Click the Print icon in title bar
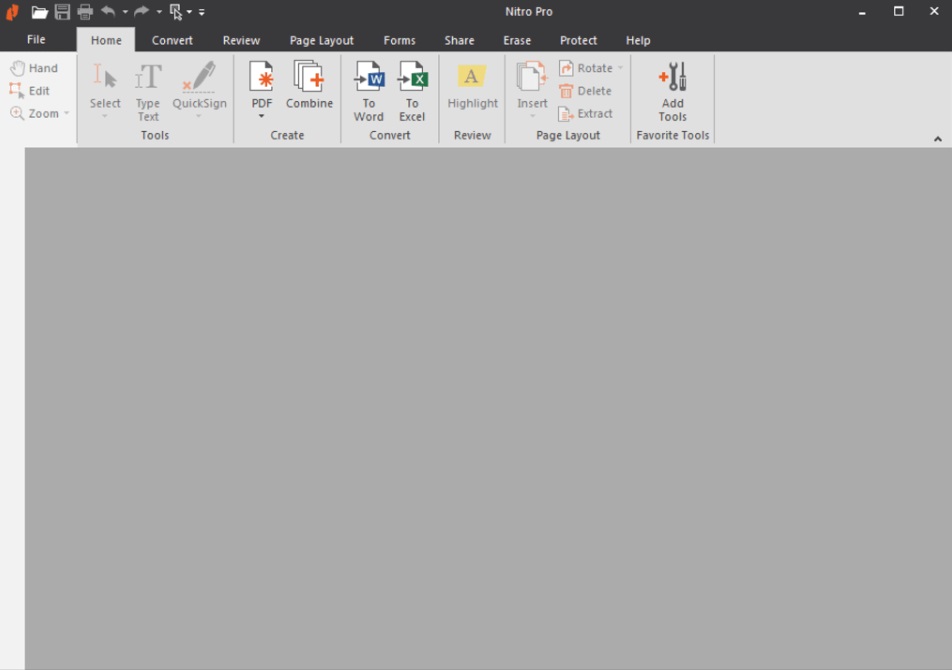The width and height of the screenshot is (952, 670). 85,12
